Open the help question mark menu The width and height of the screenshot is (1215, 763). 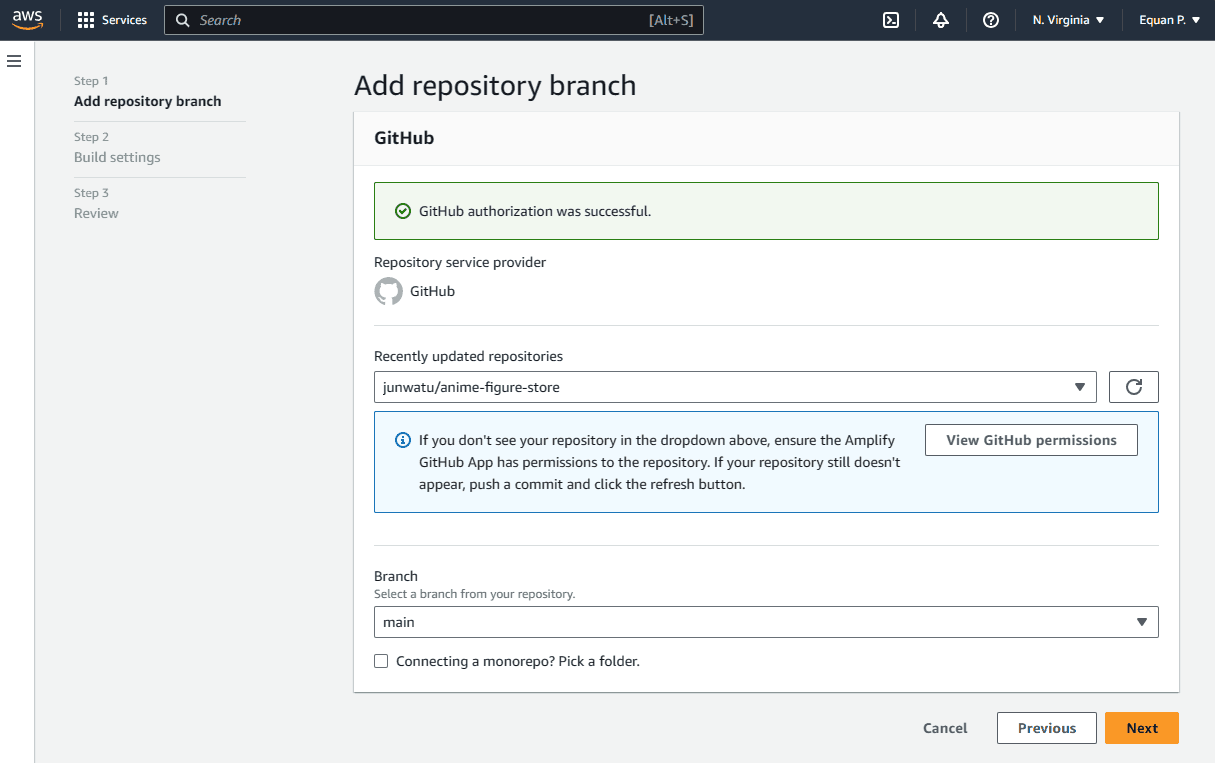(991, 20)
